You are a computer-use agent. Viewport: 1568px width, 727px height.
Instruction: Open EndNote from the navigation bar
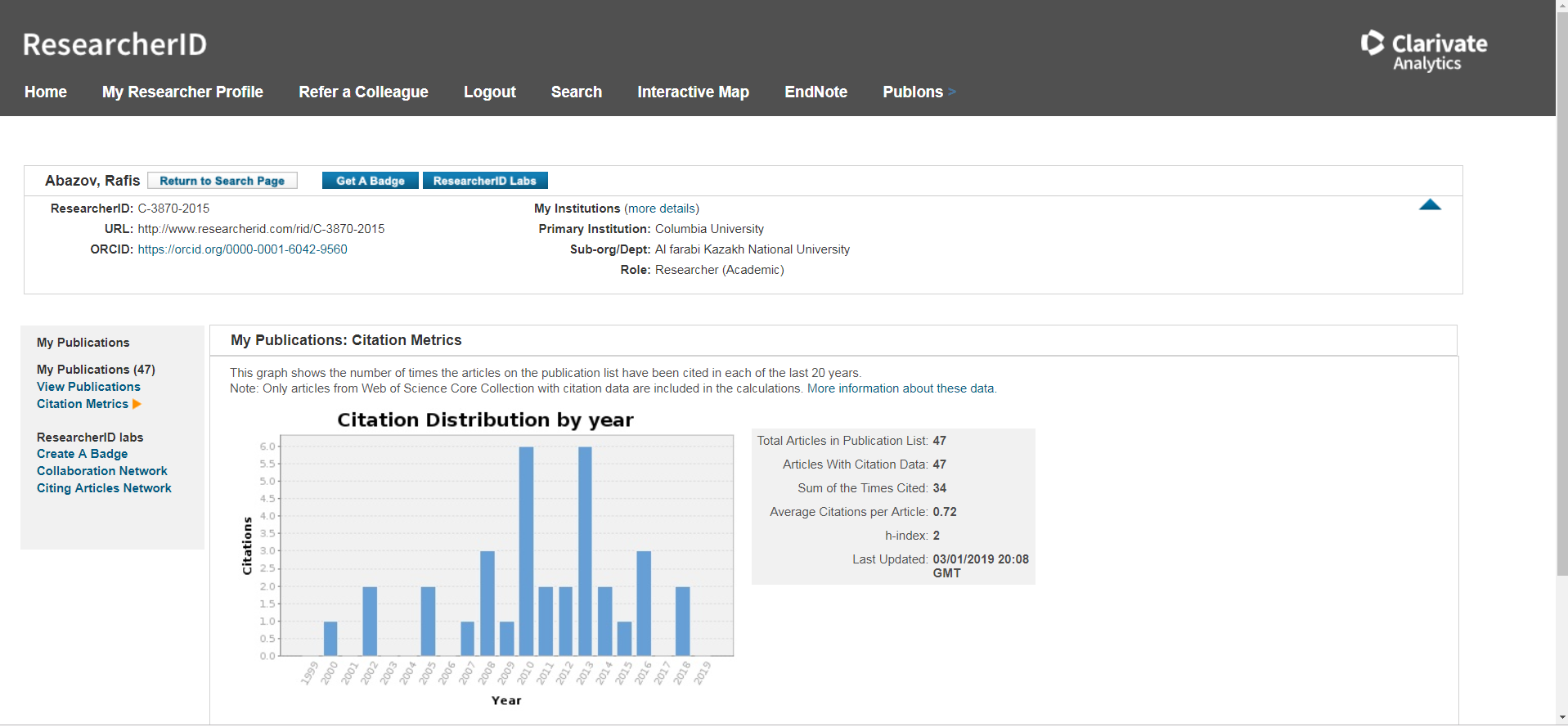(815, 92)
